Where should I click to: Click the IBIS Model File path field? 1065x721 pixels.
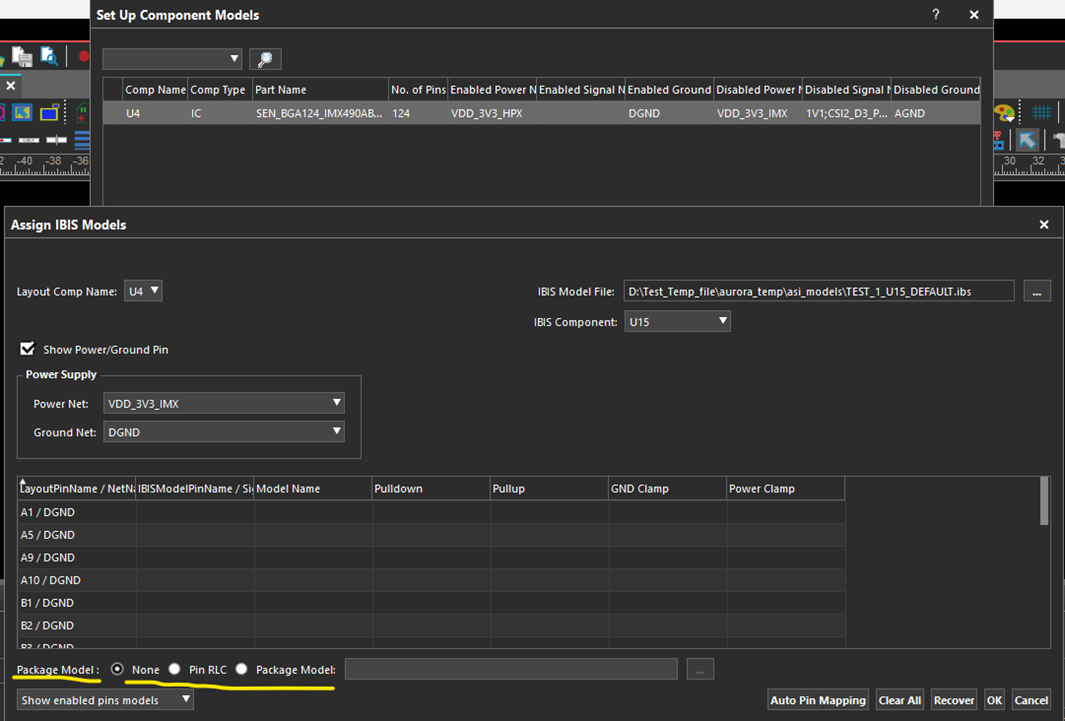point(818,291)
